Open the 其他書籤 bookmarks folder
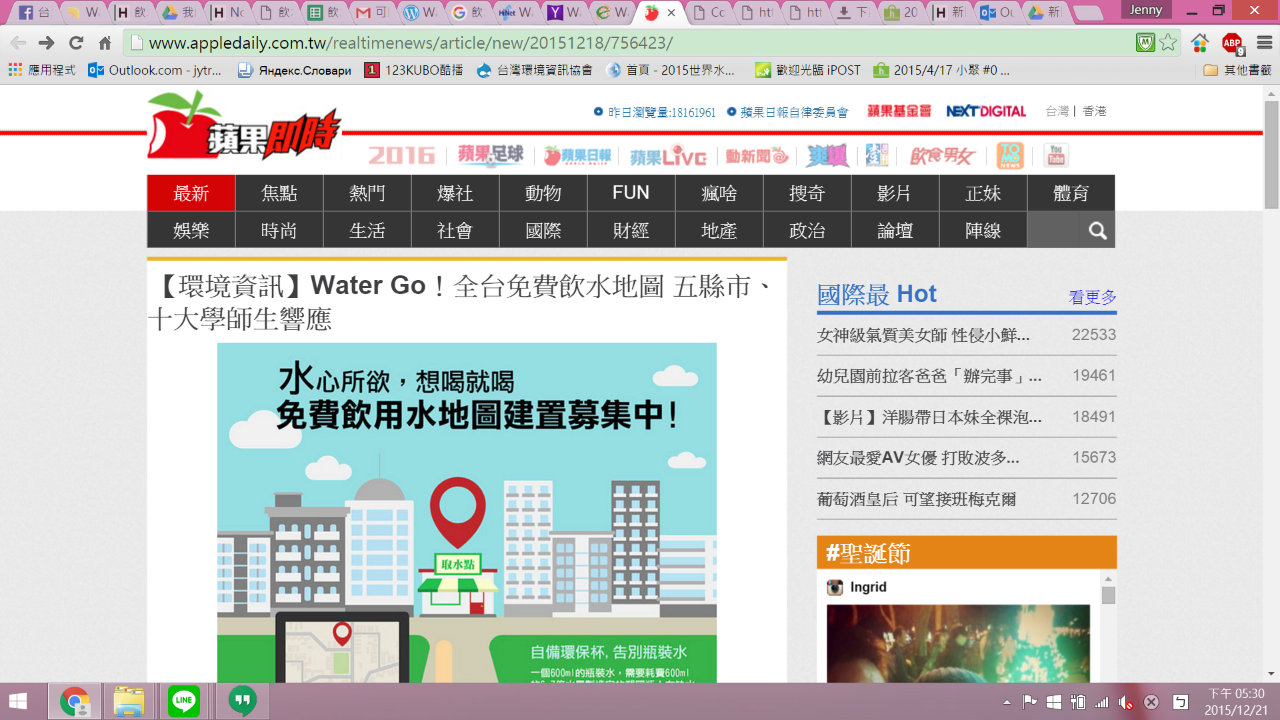The image size is (1280, 720). [x=1236, y=70]
